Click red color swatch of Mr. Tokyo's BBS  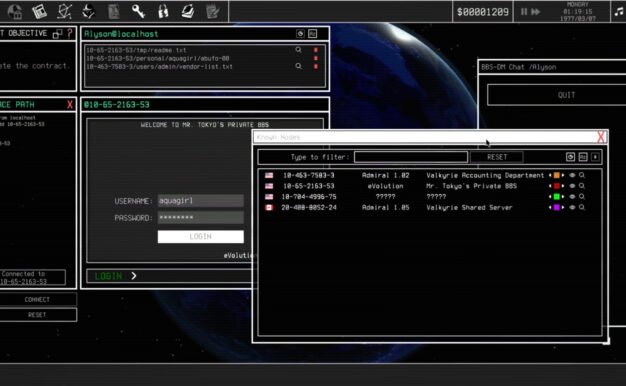[x=557, y=186]
